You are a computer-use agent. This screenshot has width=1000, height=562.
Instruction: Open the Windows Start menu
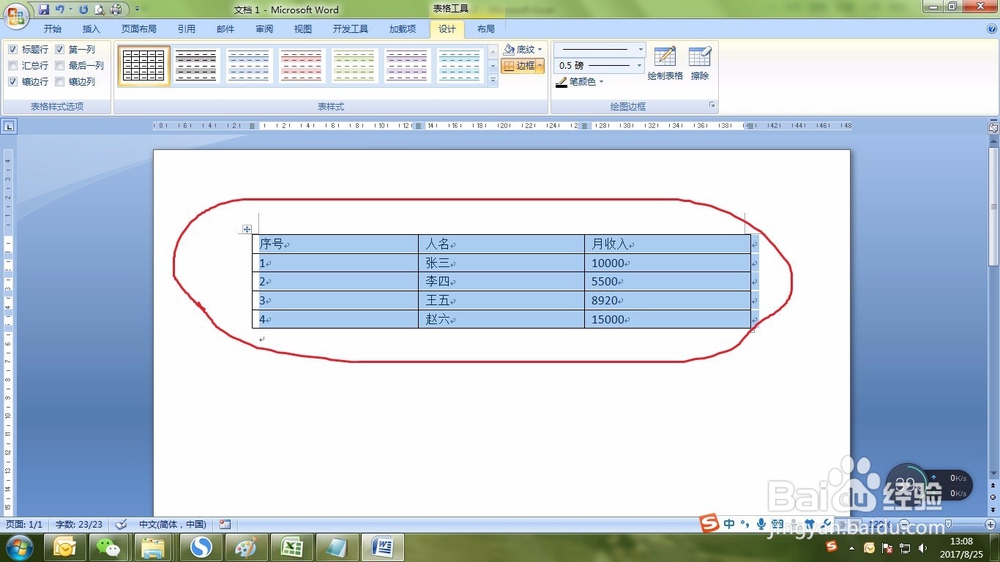[x=20, y=548]
